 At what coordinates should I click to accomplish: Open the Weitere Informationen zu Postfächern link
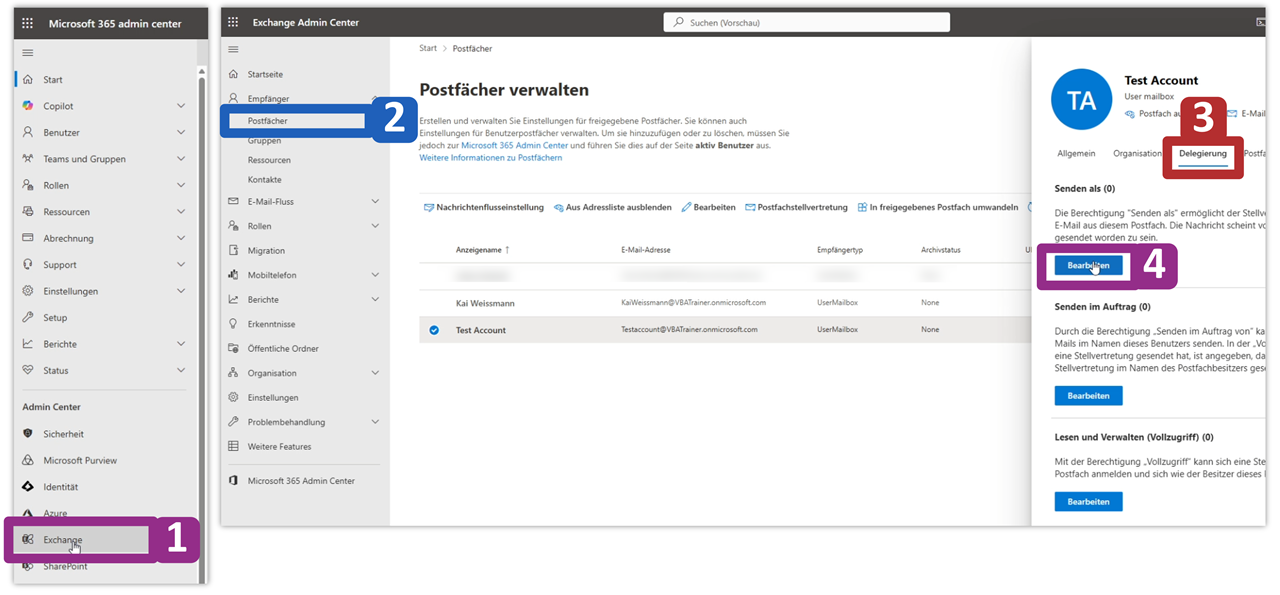(x=491, y=158)
